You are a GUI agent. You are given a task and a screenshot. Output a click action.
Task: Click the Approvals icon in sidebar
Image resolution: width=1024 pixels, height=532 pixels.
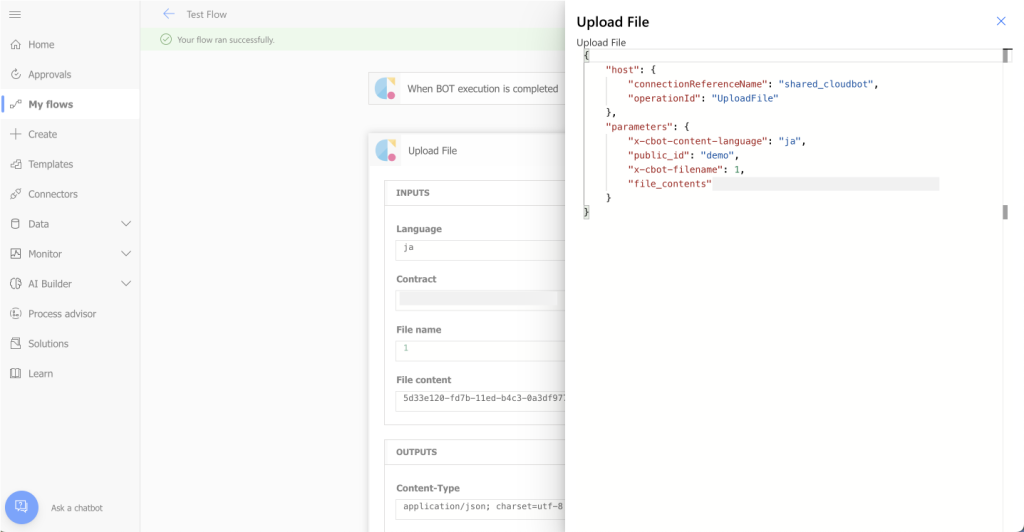tap(16, 74)
